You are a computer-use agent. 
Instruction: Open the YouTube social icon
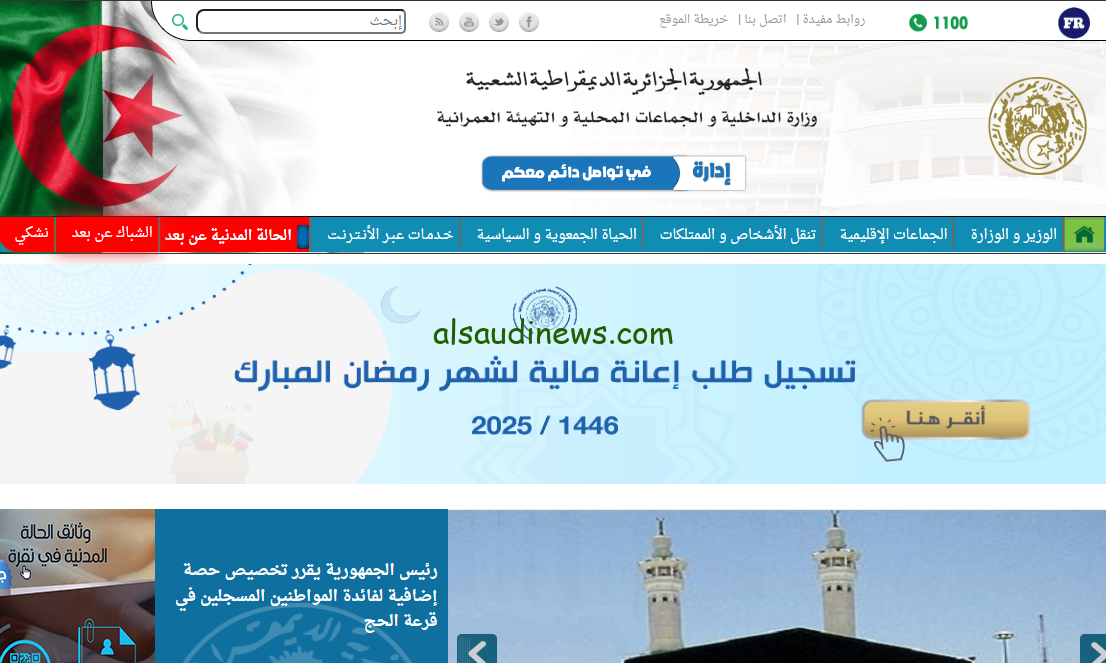468,23
